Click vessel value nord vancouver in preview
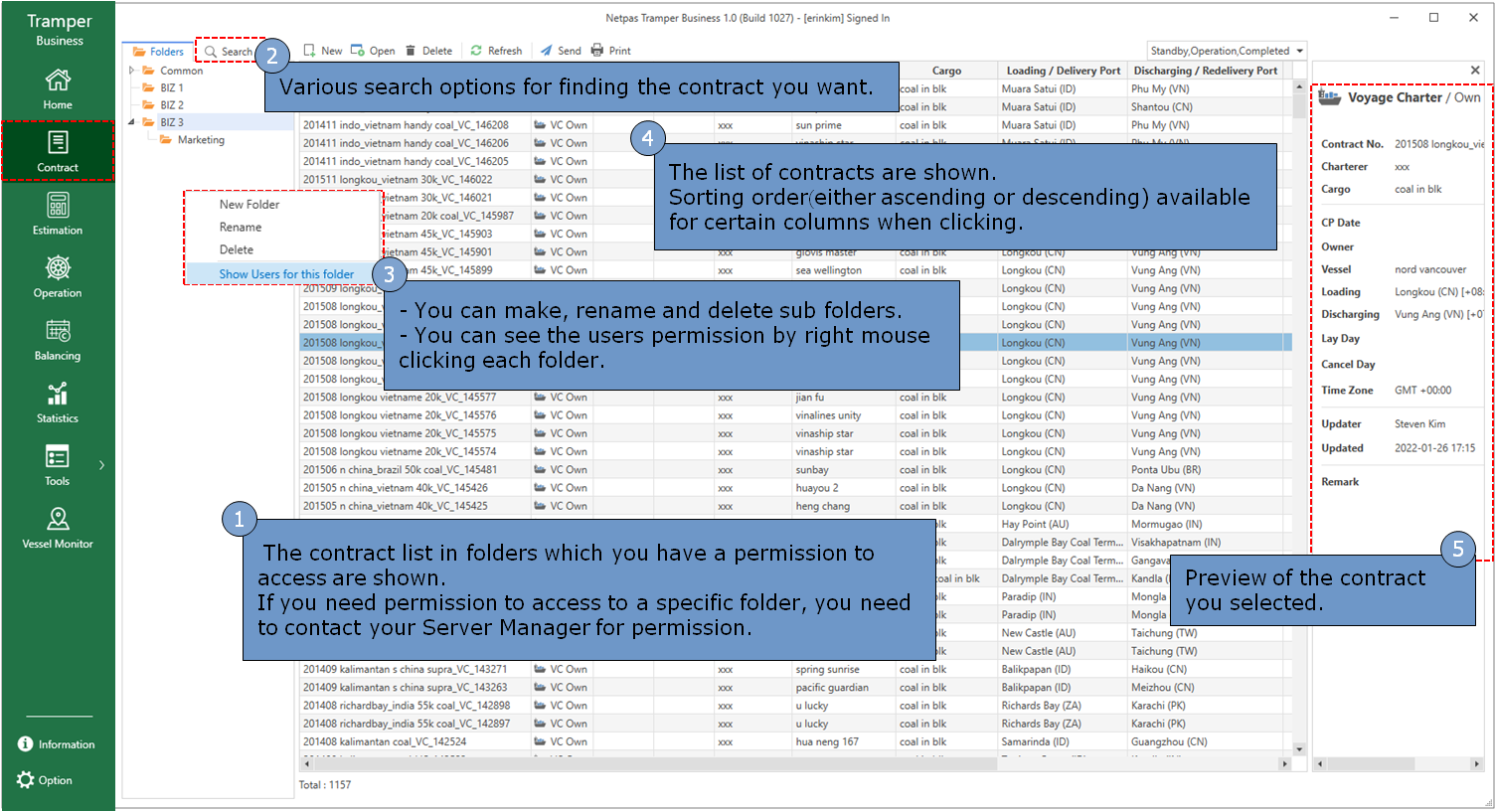This screenshot has height=812, width=1495. [x=1430, y=269]
